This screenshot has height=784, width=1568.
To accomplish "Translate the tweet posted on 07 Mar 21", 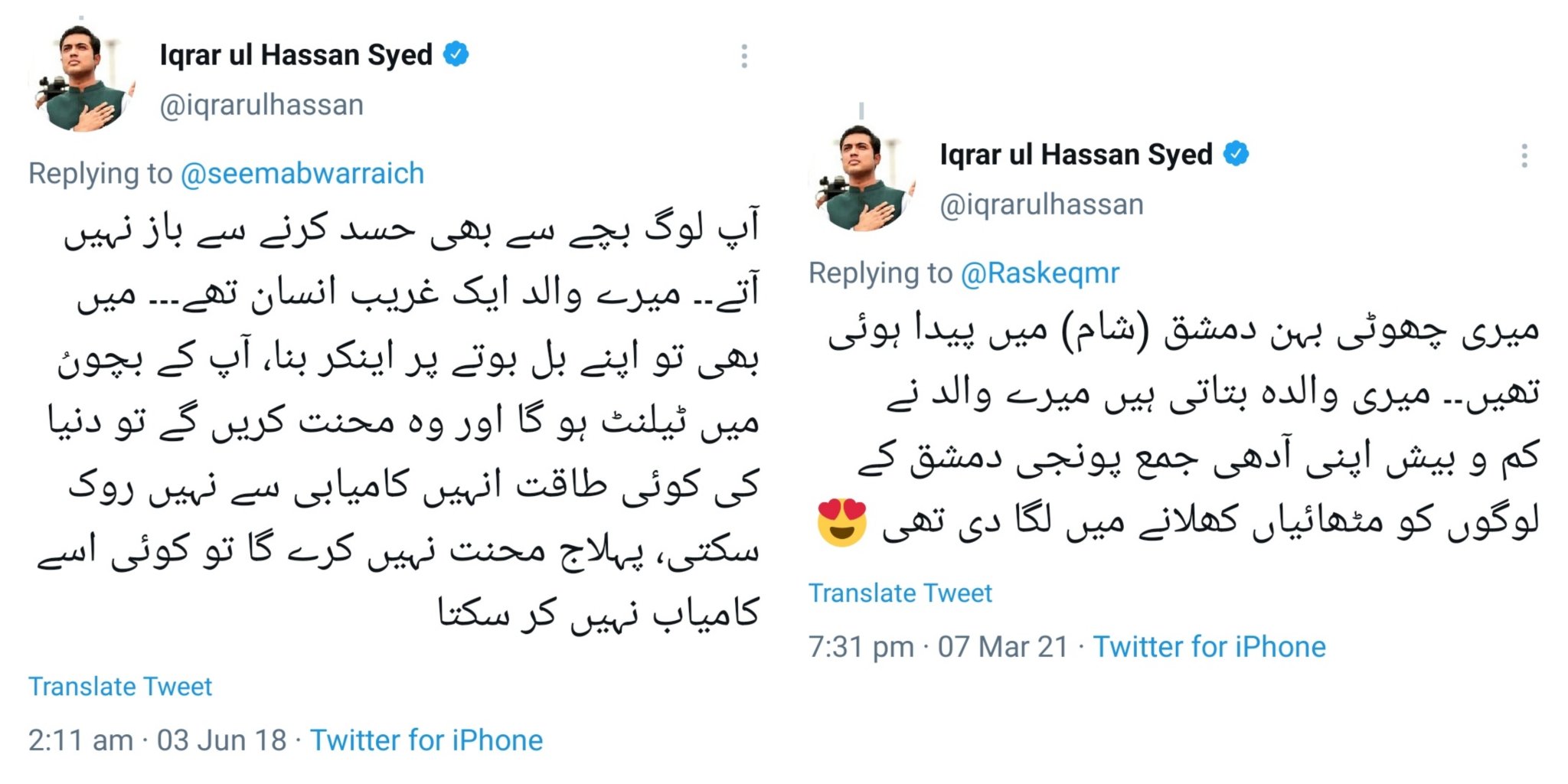I will (x=900, y=593).
